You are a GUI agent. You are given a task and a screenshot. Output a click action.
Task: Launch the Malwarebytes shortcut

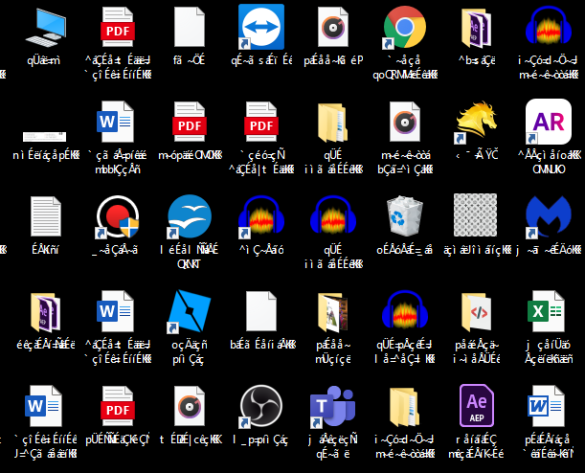point(548,217)
